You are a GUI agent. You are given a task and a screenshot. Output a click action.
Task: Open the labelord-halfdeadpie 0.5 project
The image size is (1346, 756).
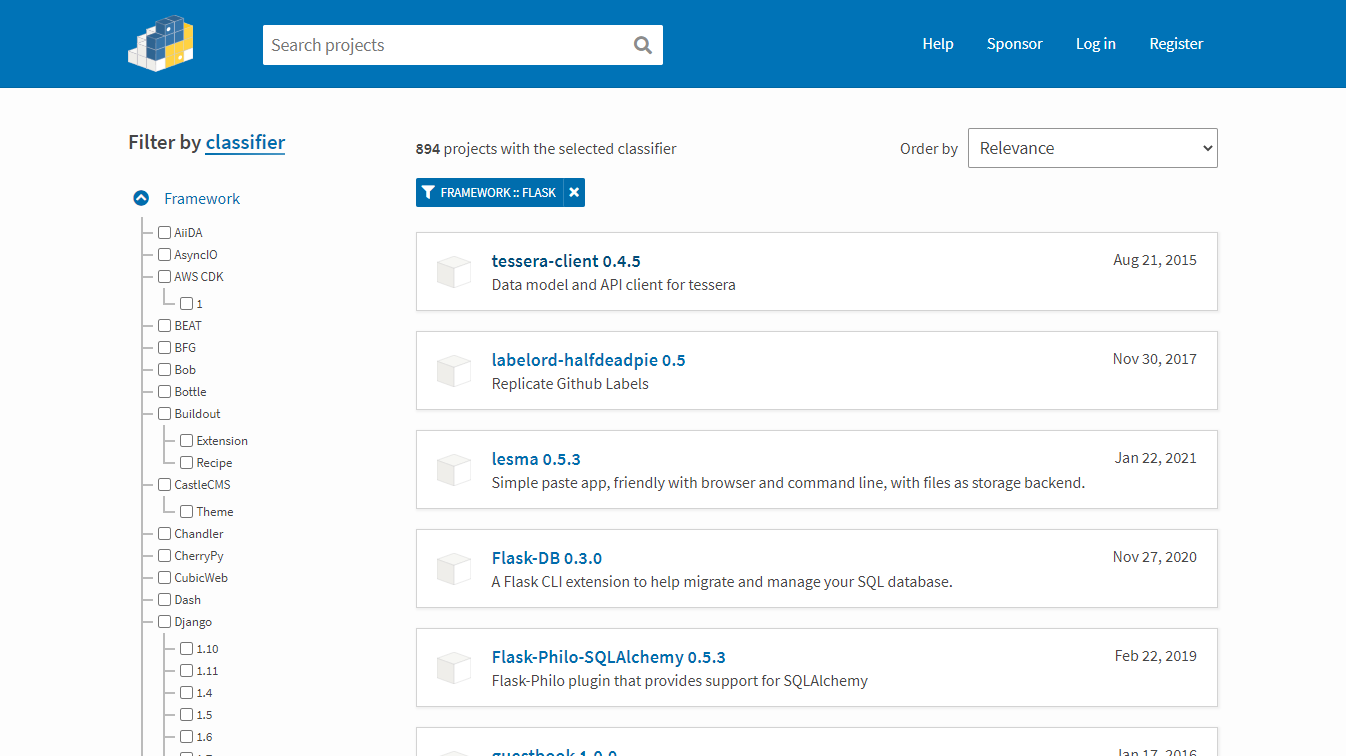point(588,360)
